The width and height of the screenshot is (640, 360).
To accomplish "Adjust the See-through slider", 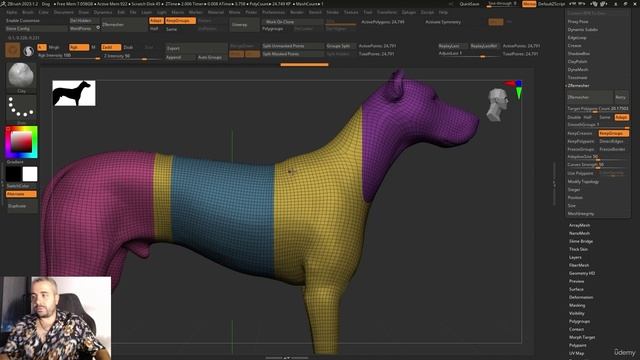I will coord(503,4).
